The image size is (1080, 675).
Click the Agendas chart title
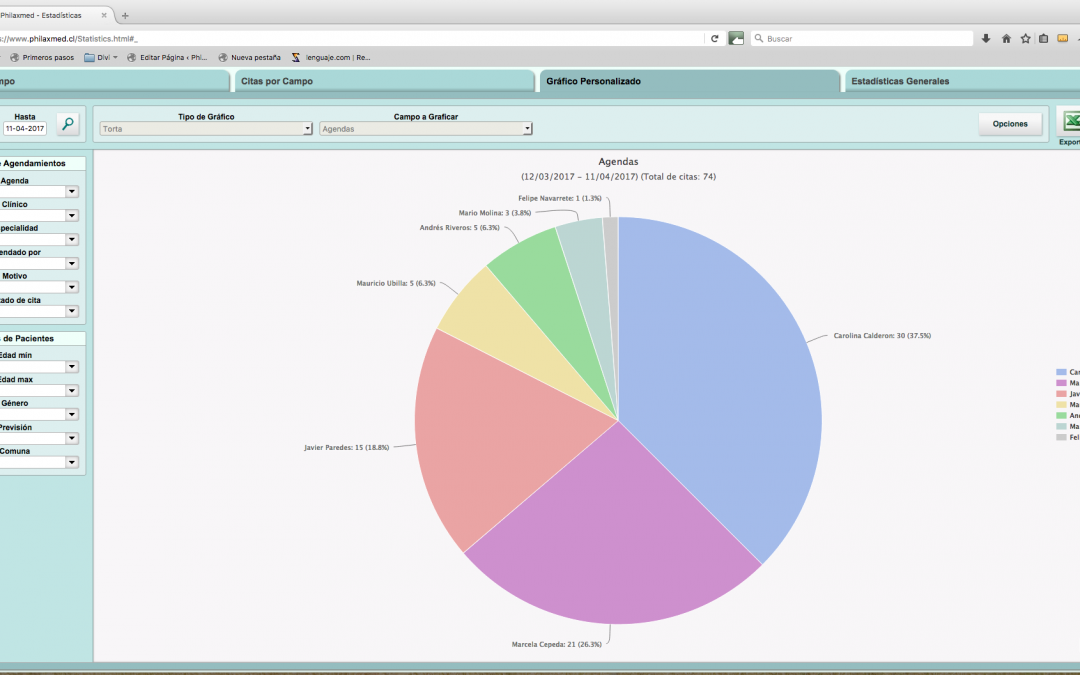[619, 162]
